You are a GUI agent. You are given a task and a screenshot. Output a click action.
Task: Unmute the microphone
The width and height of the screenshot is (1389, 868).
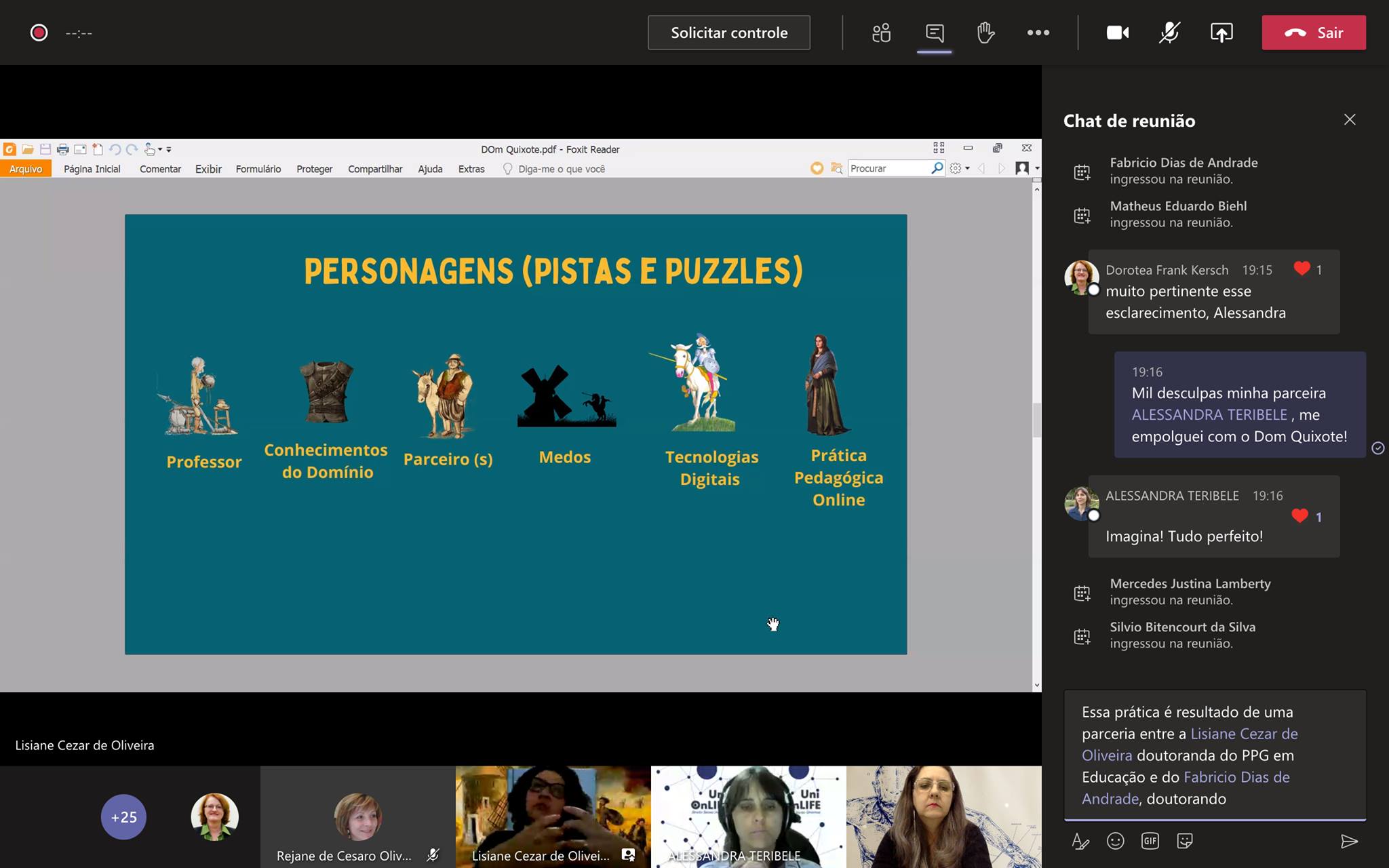click(1169, 33)
